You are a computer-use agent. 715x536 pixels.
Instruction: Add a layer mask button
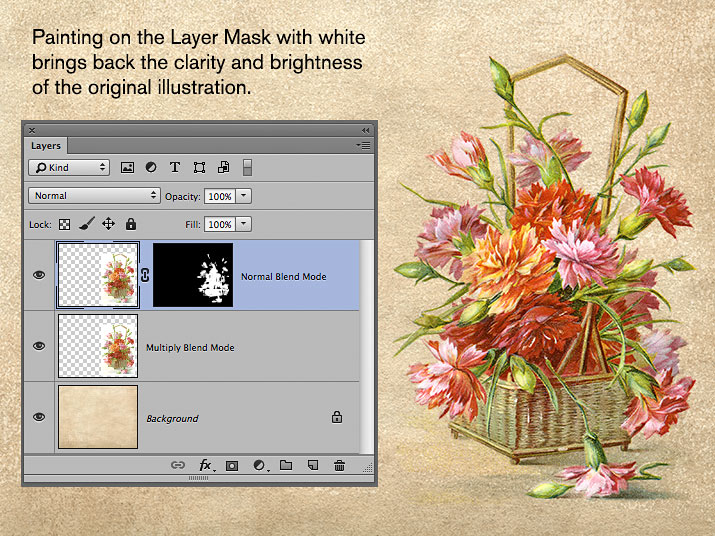click(x=232, y=466)
